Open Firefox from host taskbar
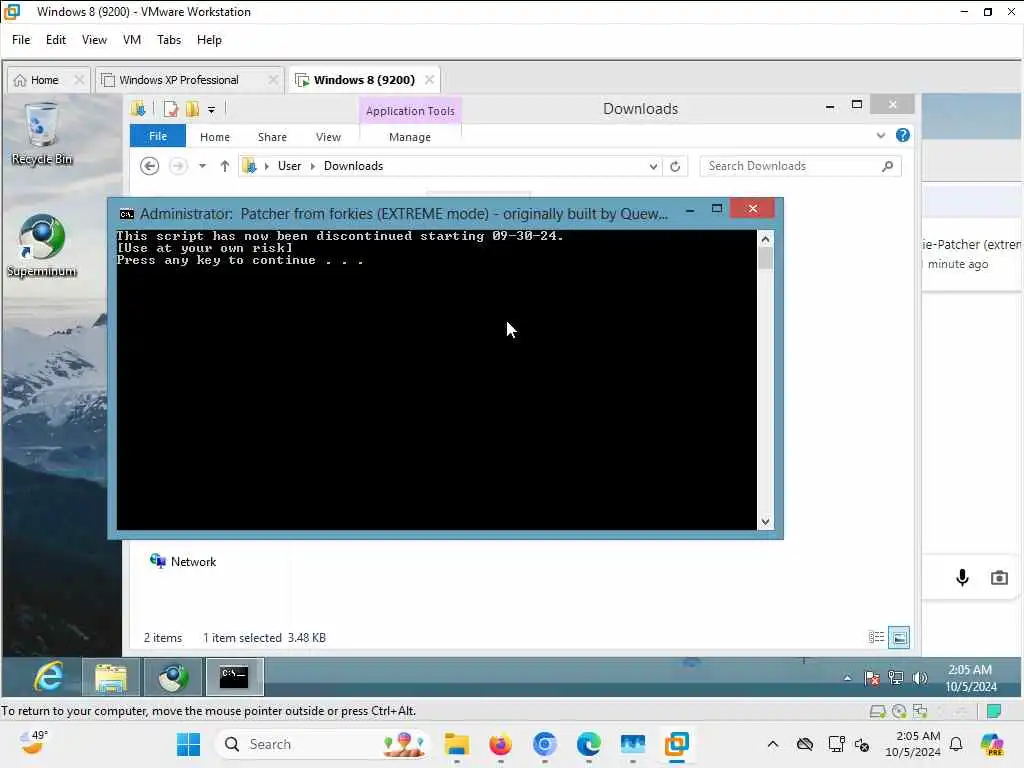This screenshot has width=1024, height=768. click(500, 744)
